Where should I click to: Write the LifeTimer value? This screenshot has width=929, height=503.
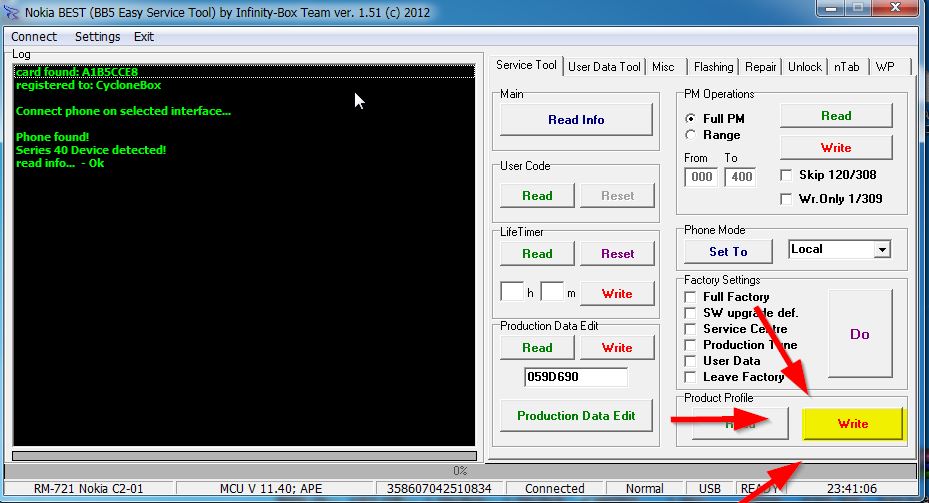point(617,293)
